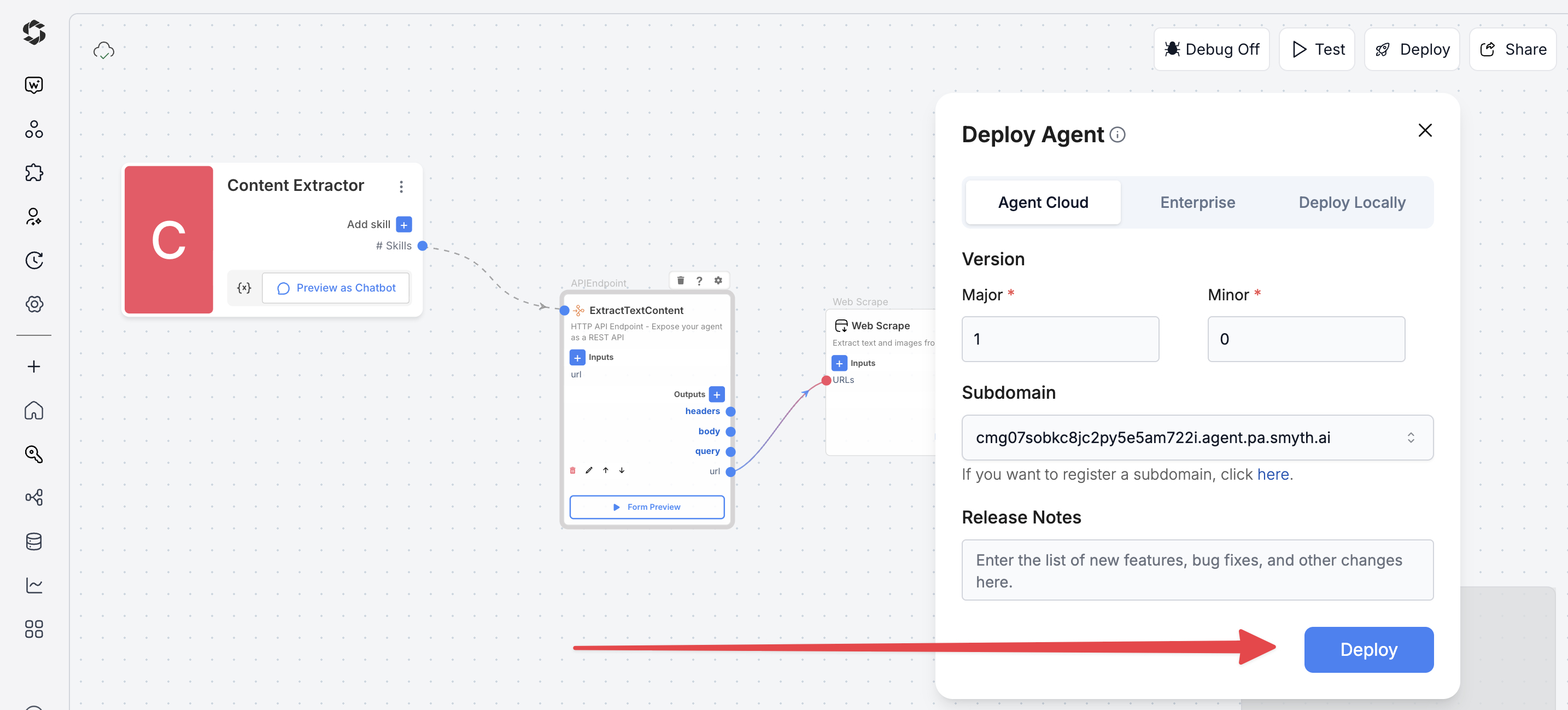Image resolution: width=1568 pixels, height=710 pixels.
Task: Open Content Extractor three-dot menu
Action: 401,187
